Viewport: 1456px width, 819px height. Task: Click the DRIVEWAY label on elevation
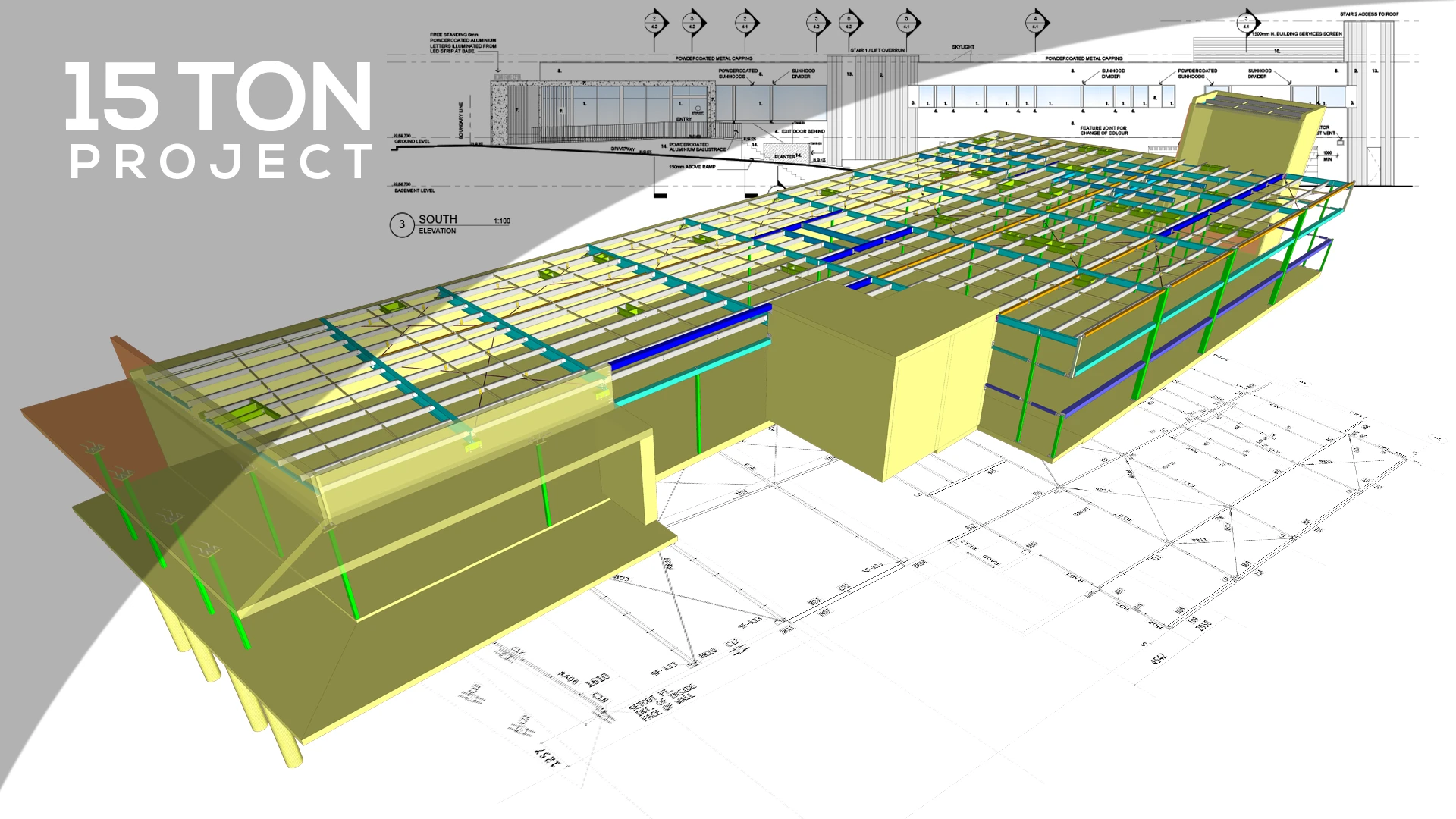(x=622, y=149)
